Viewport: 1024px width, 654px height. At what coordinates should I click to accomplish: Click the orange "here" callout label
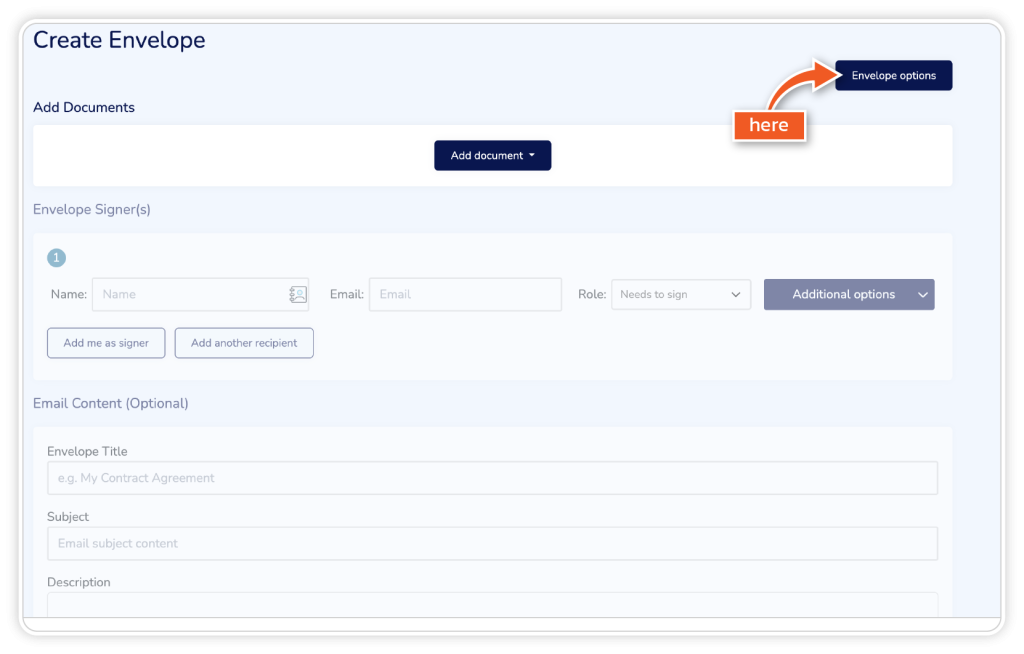point(769,125)
